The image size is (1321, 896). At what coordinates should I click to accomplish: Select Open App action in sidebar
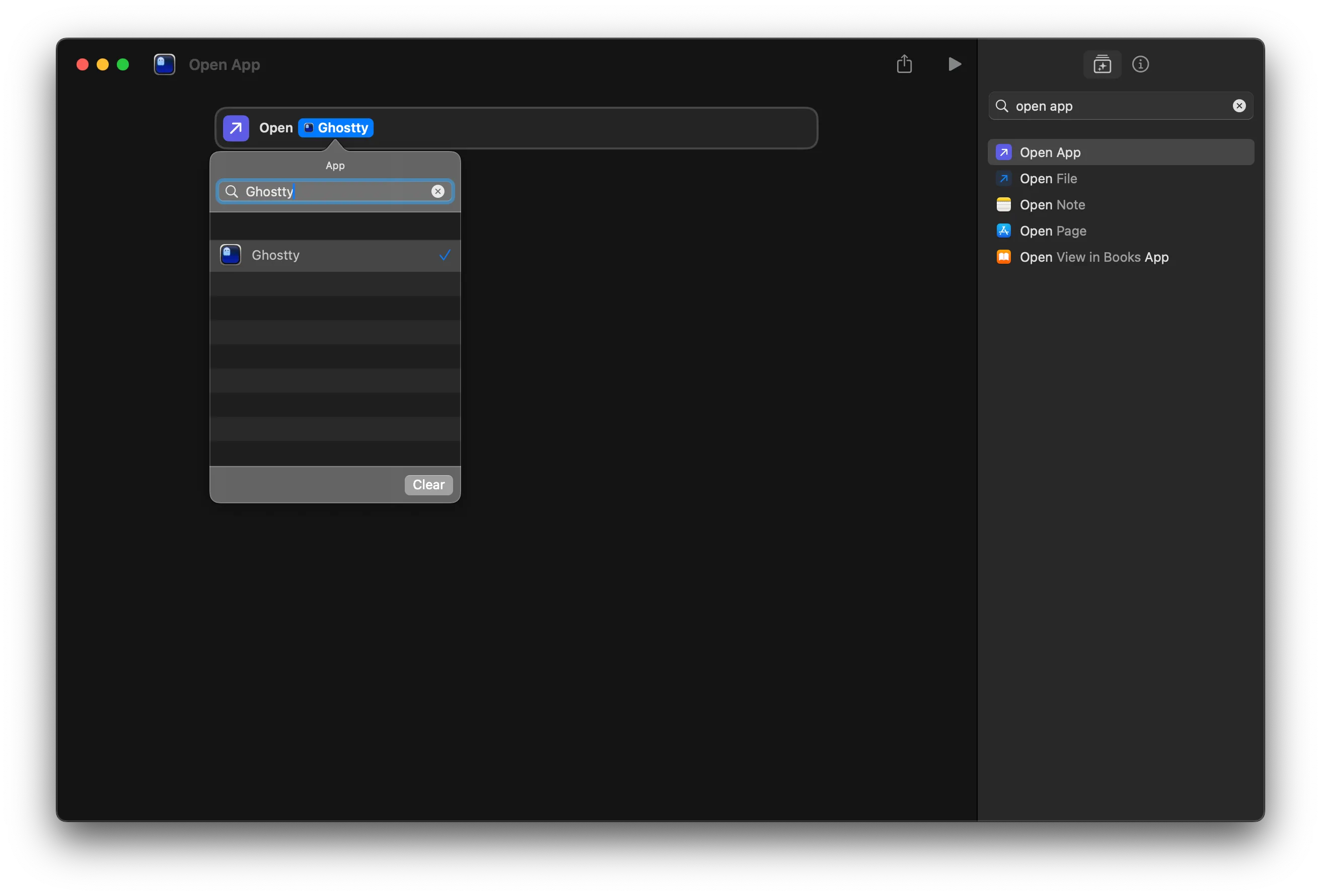(1120, 153)
